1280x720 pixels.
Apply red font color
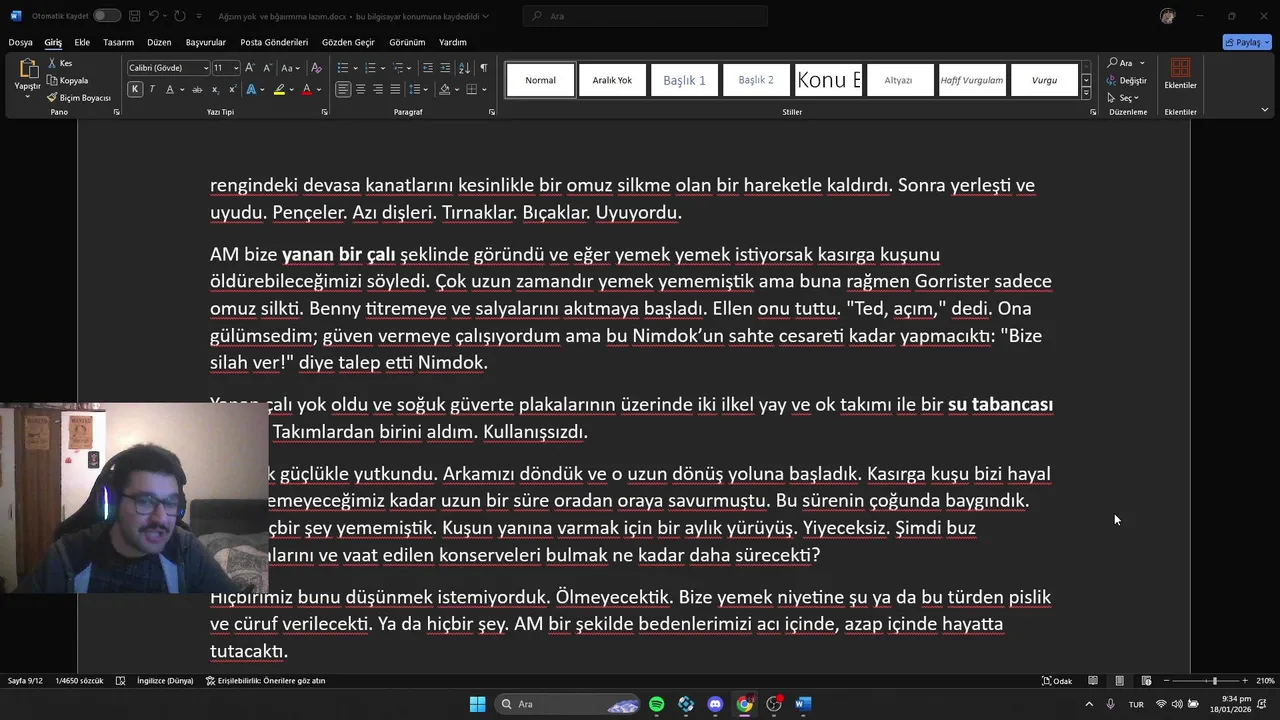pos(306,89)
